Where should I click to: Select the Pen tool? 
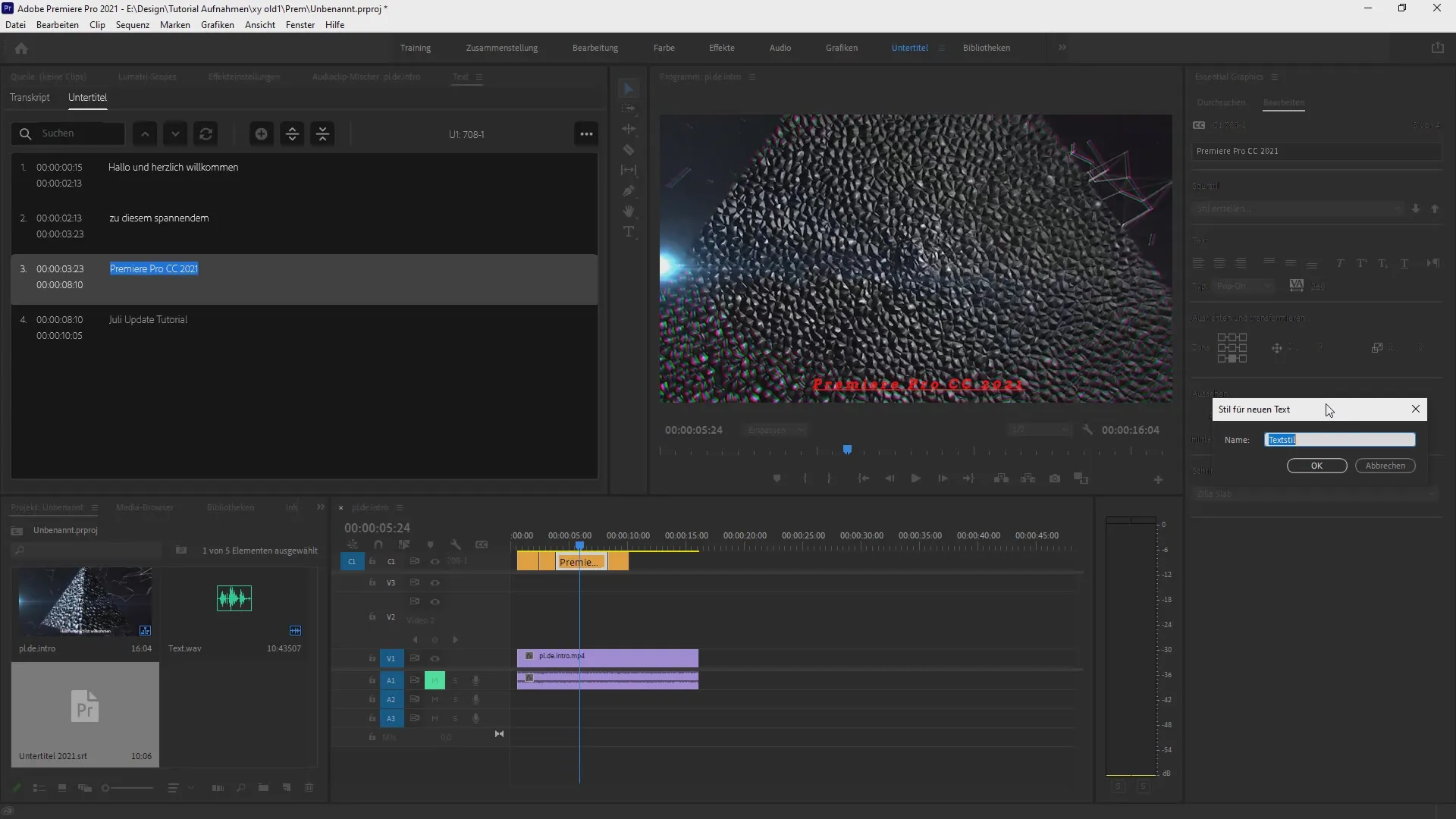pyautogui.click(x=629, y=190)
